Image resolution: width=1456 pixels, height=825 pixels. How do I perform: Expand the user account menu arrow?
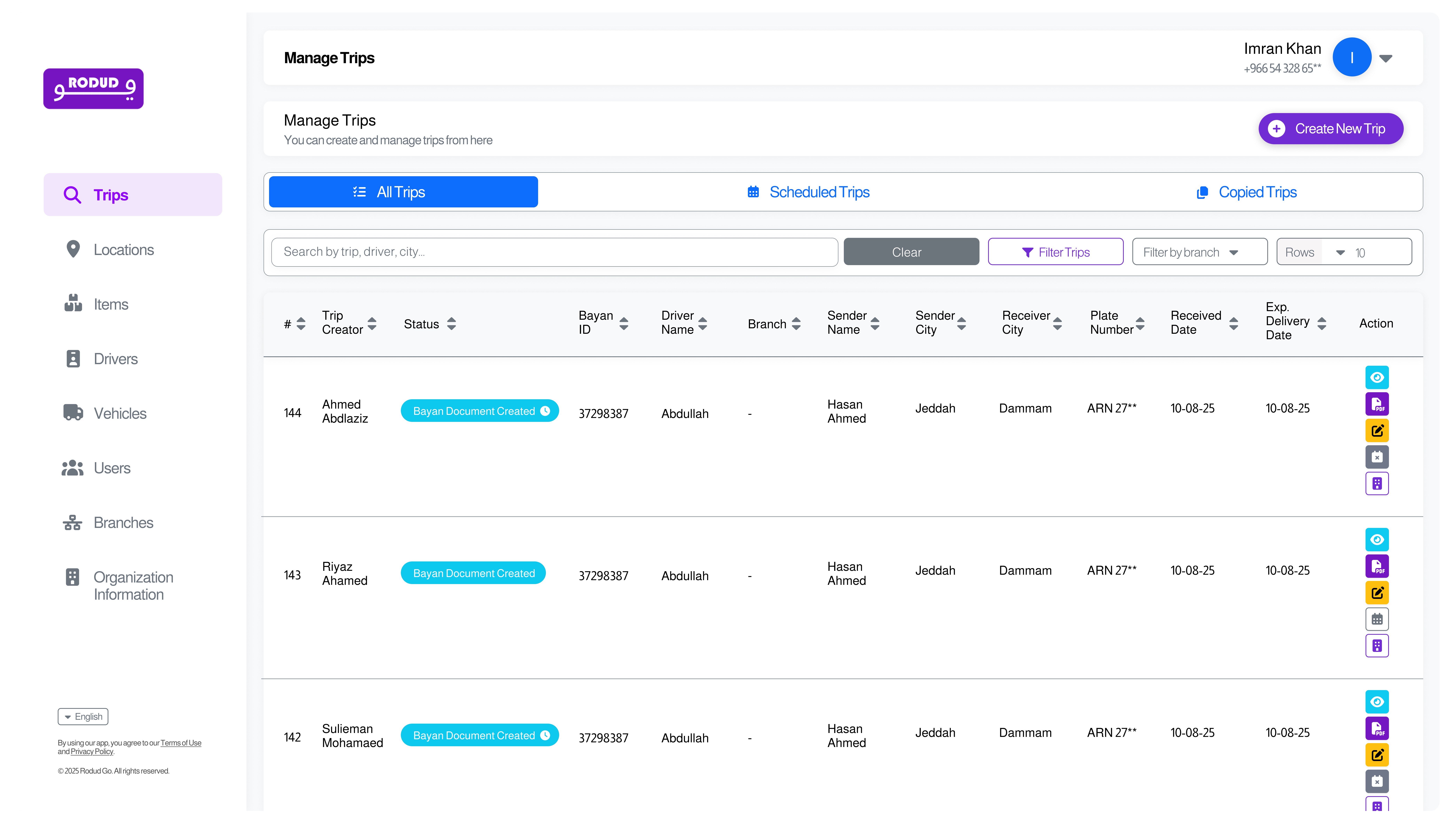[1386, 58]
